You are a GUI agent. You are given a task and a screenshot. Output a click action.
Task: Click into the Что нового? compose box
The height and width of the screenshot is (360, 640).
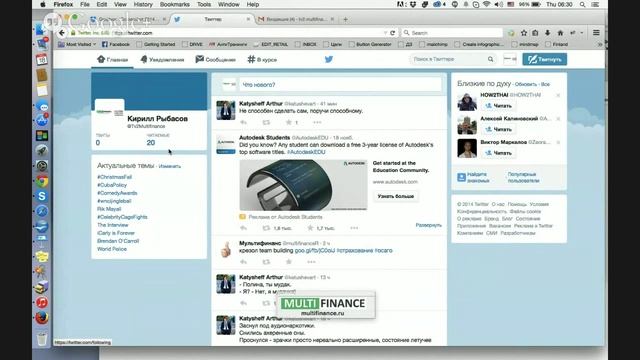tap(340, 84)
